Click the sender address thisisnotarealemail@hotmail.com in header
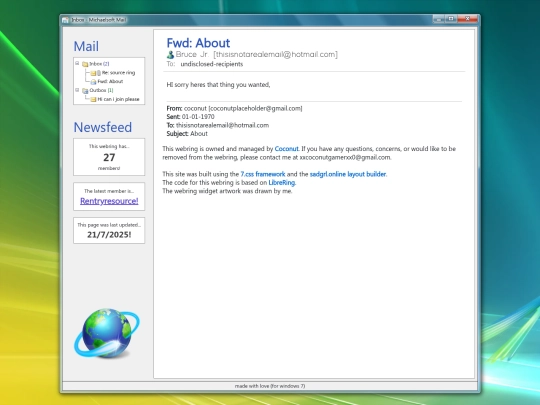The height and width of the screenshot is (405, 540). (x=276, y=54)
